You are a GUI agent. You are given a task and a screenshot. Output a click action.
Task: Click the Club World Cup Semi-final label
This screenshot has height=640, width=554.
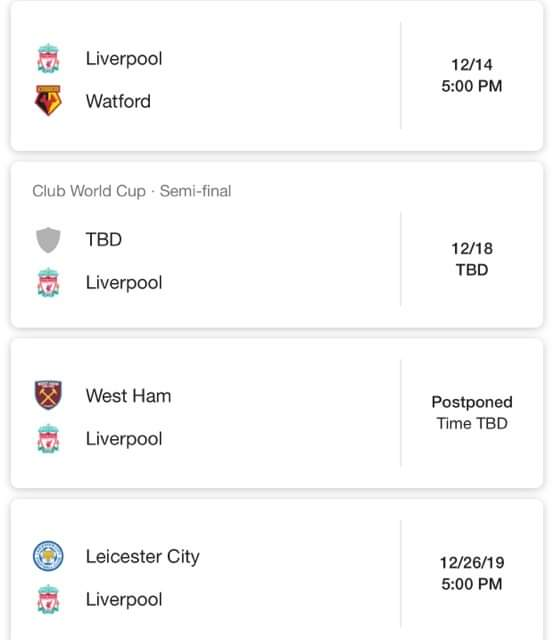[132, 191]
